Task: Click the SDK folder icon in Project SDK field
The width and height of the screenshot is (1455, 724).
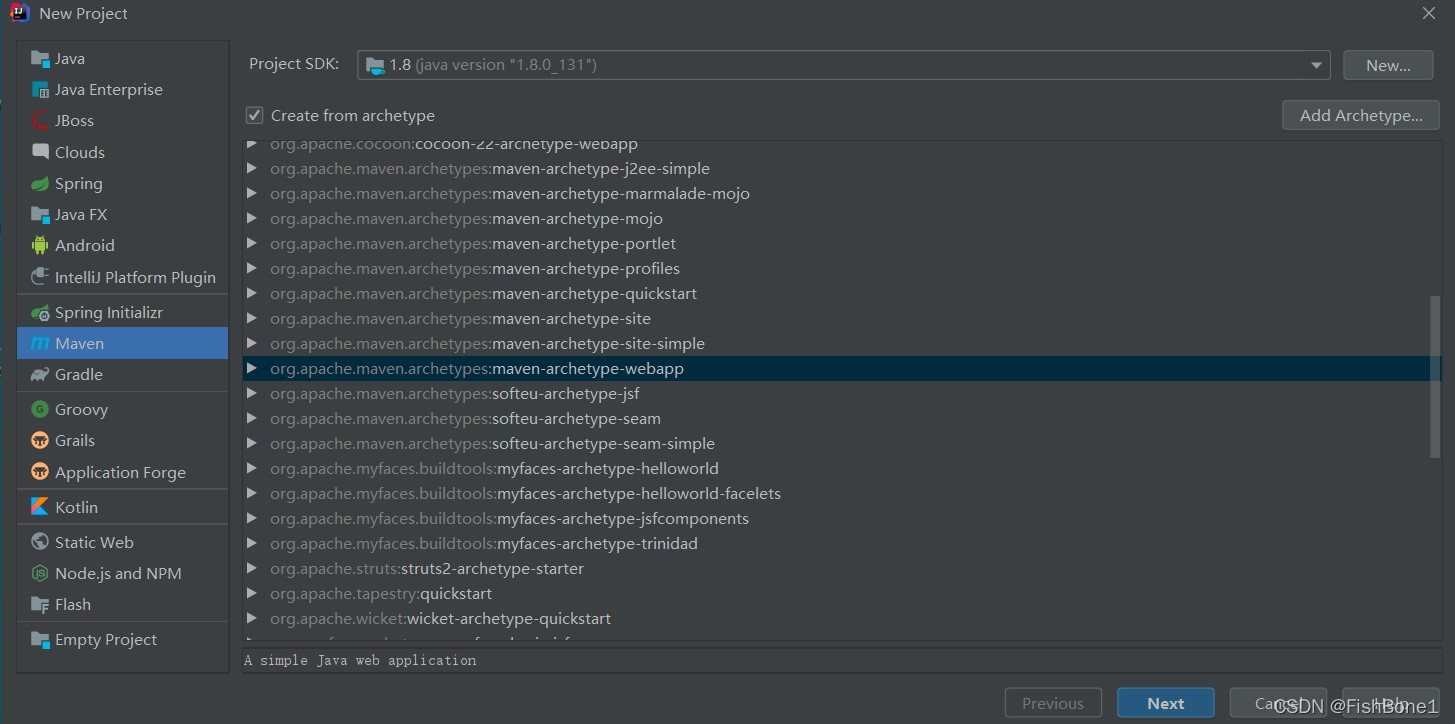Action: click(x=375, y=65)
